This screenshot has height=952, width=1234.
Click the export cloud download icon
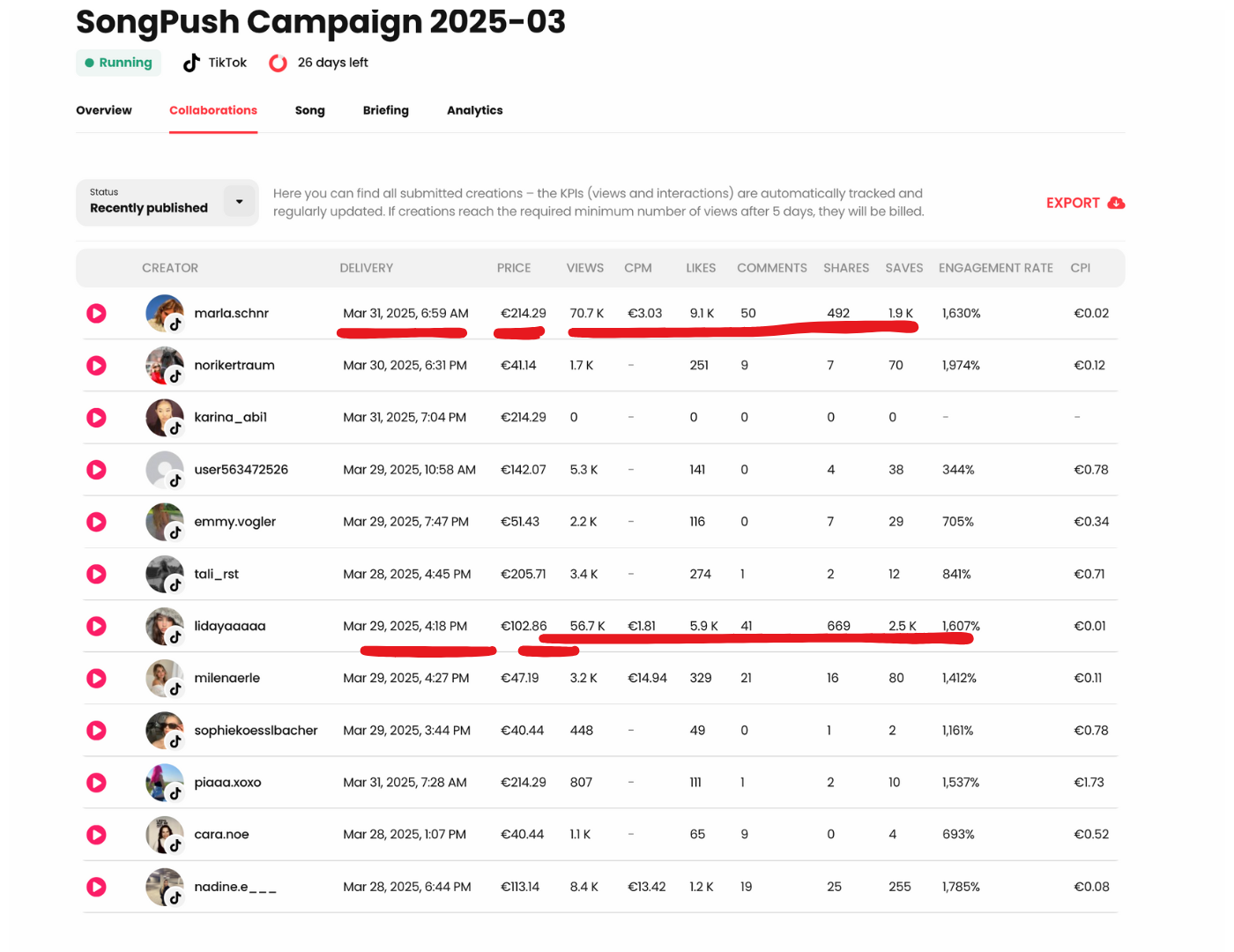(x=1116, y=203)
